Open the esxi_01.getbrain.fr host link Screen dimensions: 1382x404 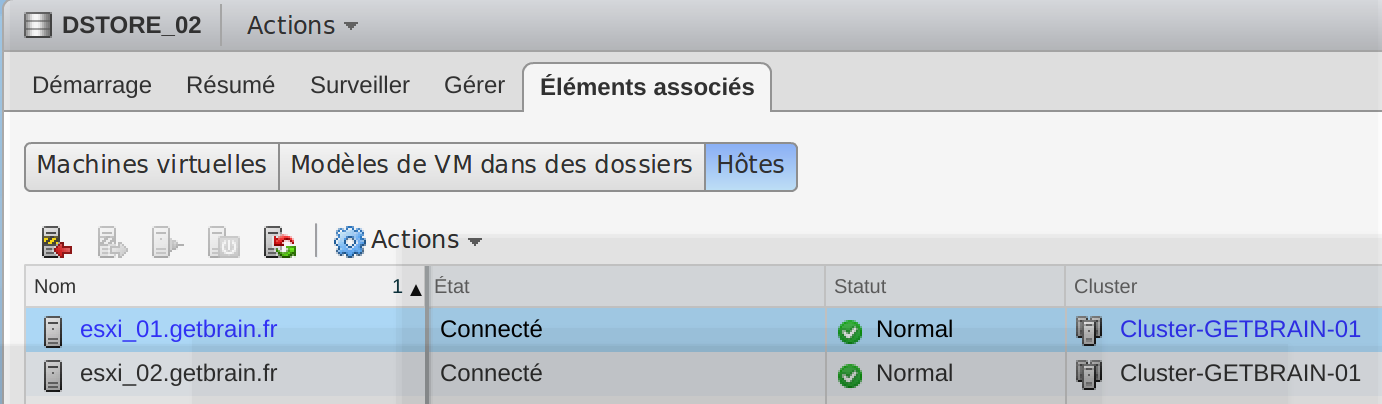pyautogui.click(x=178, y=329)
